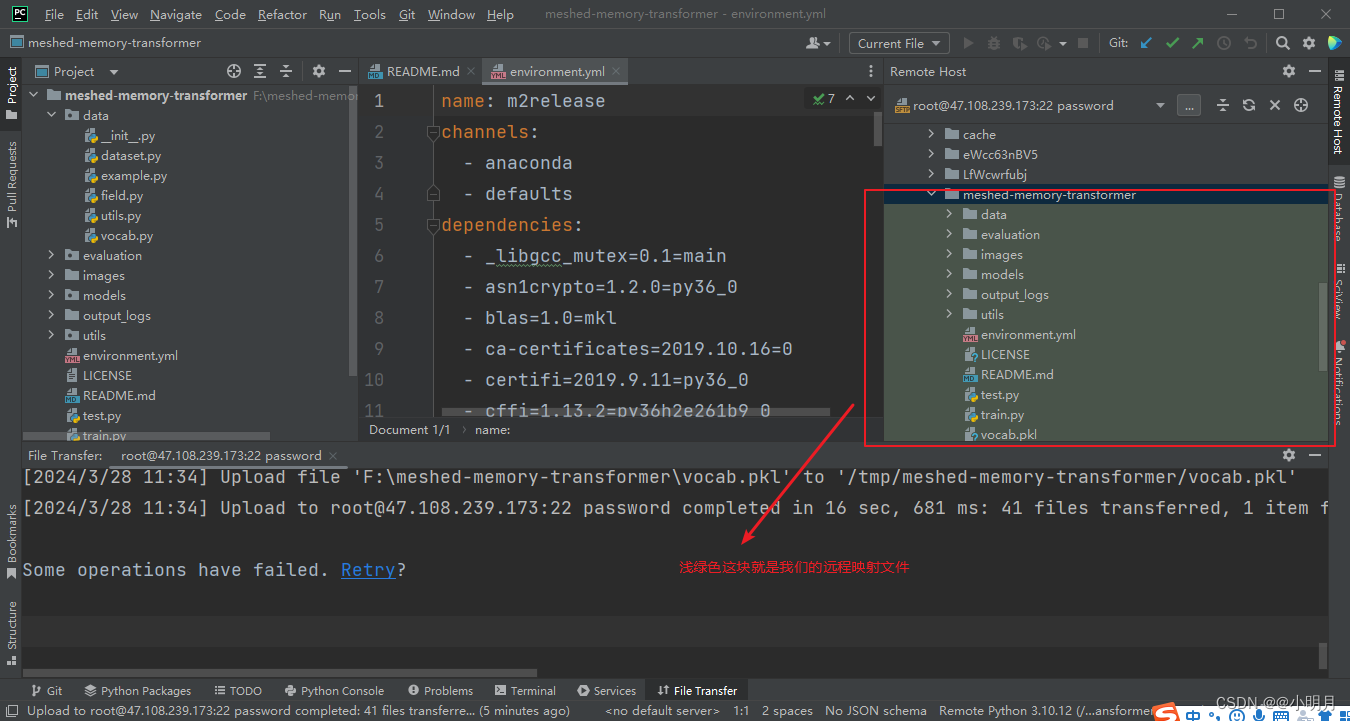Click Collapse All icon in Remote Host
Image resolution: width=1350 pixels, height=721 pixels.
tap(1222, 105)
